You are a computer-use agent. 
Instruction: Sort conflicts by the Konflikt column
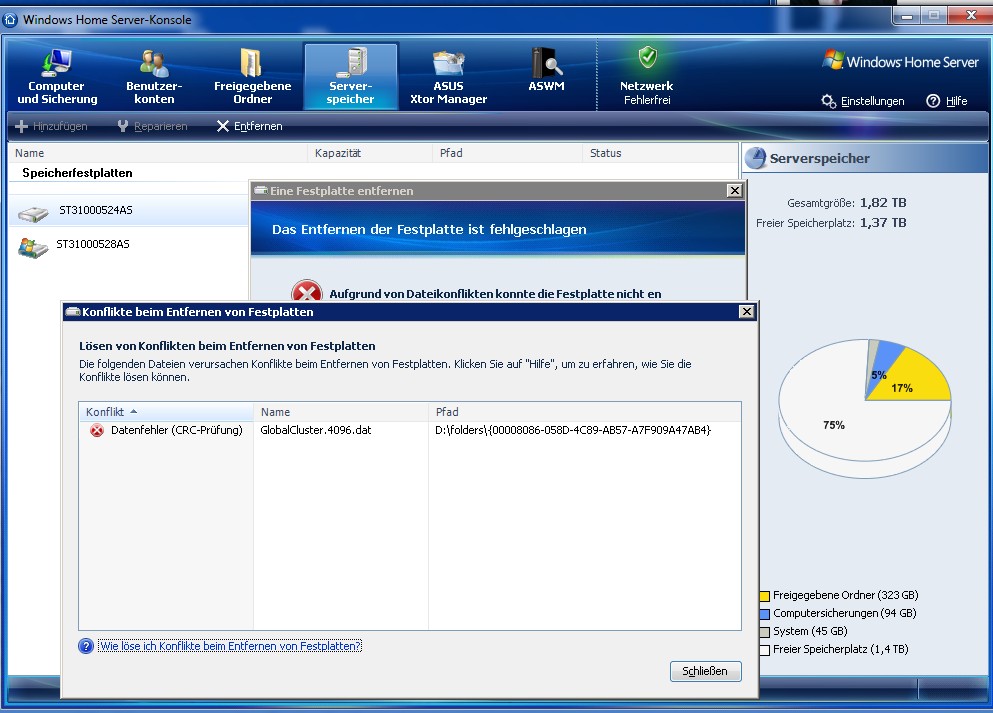coord(166,412)
